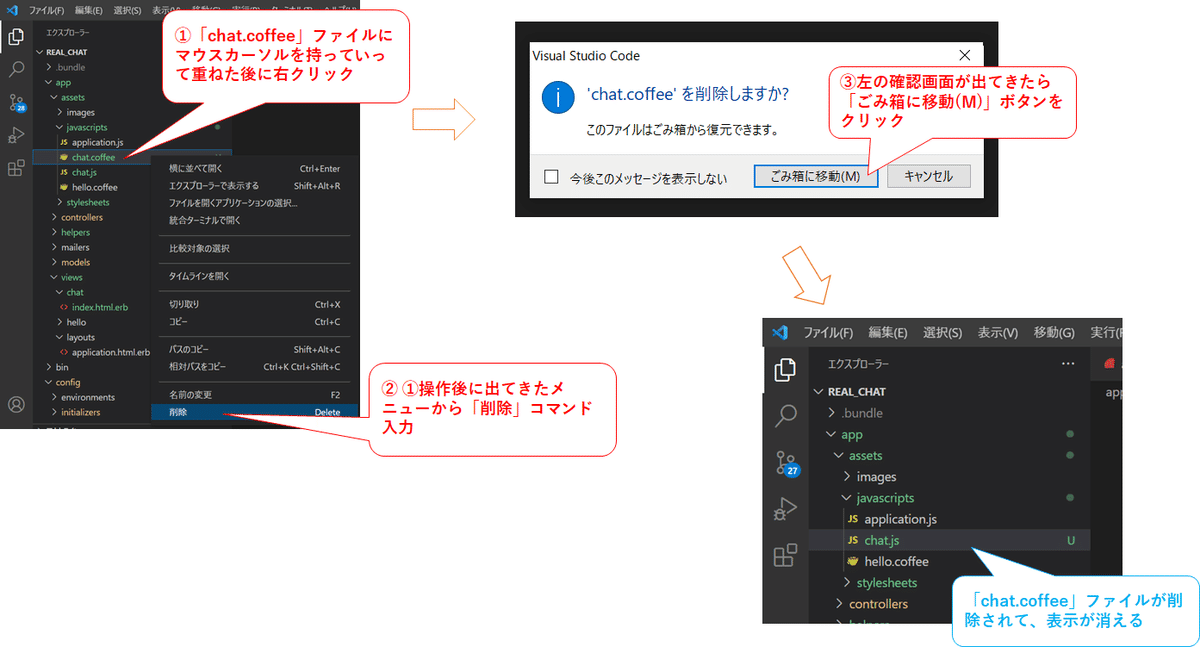The height and width of the screenshot is (647, 1200).
Task: Open 選択(S) menu in the context-menu VS Code window
Action: (127, 10)
